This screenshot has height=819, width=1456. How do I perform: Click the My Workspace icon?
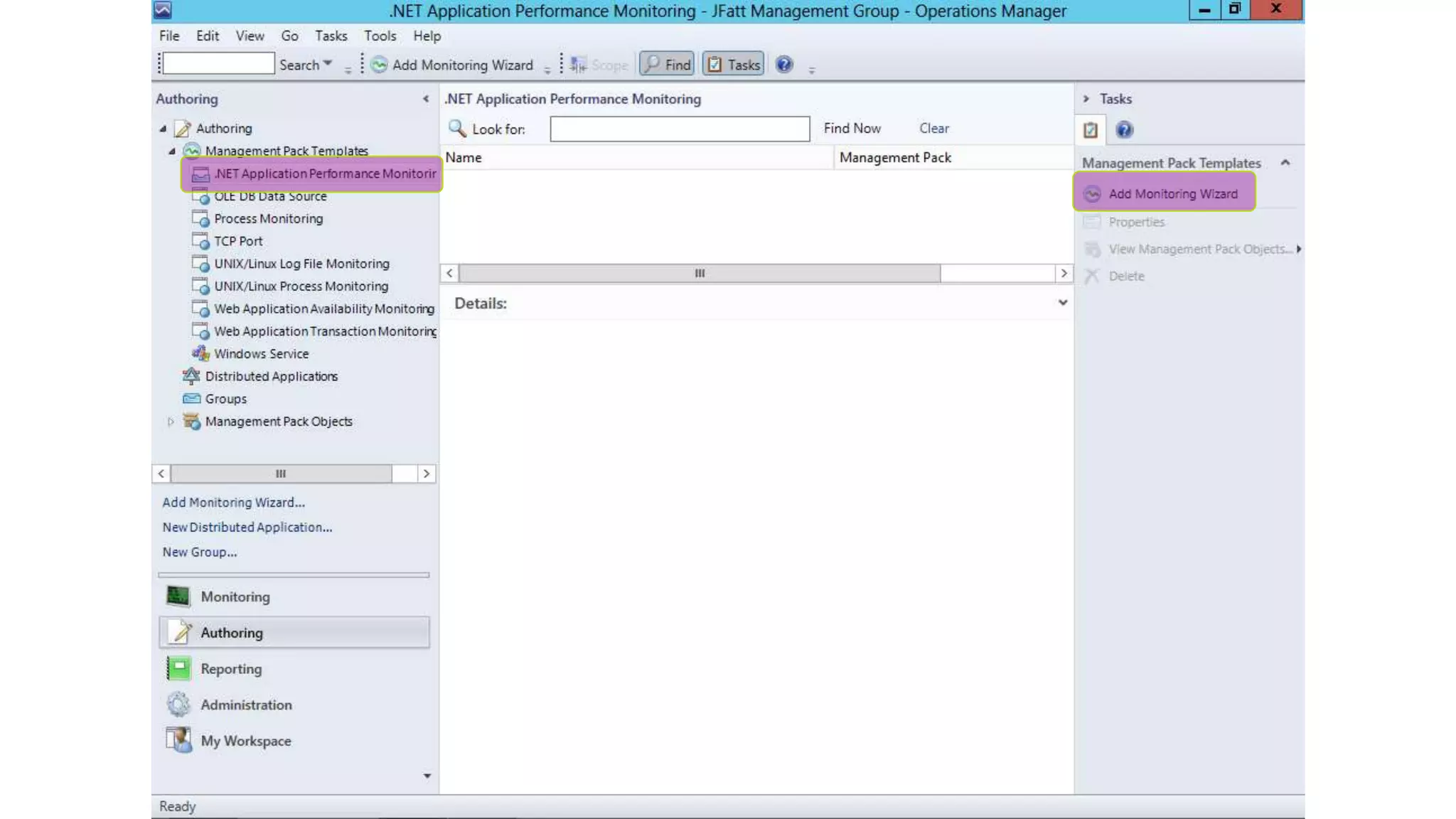(x=178, y=740)
